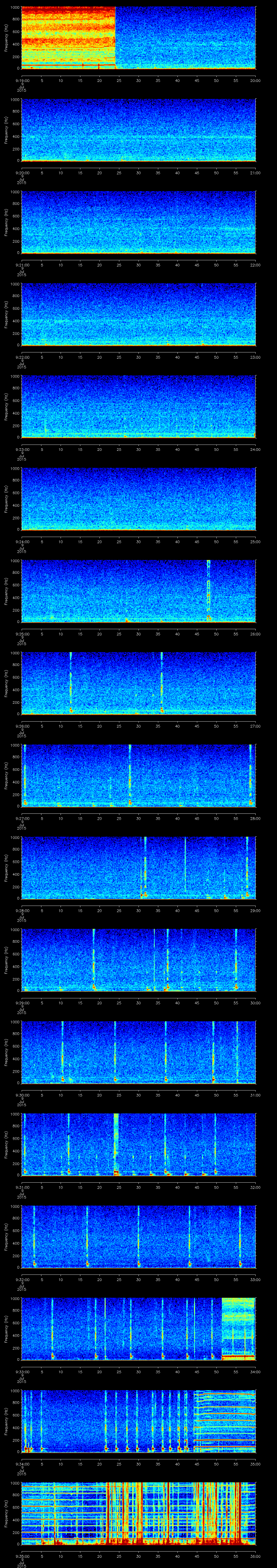
Task: Click the 25:00 end time label
Action: click(255, 542)
